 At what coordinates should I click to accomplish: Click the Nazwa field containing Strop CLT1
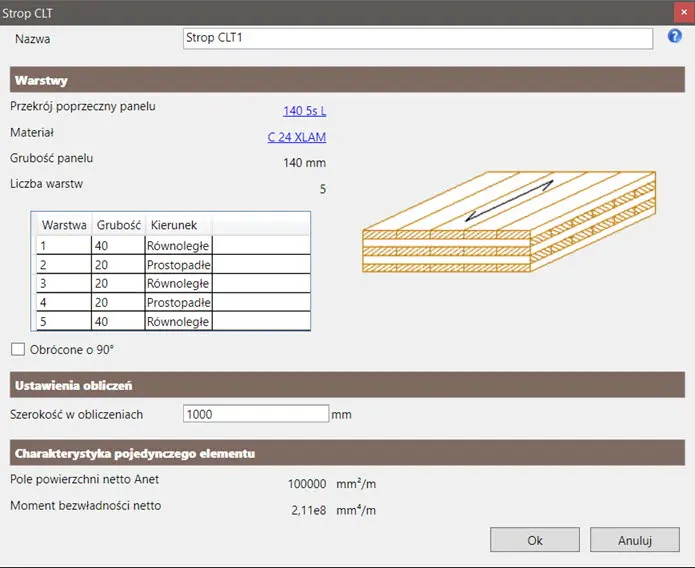pos(418,38)
